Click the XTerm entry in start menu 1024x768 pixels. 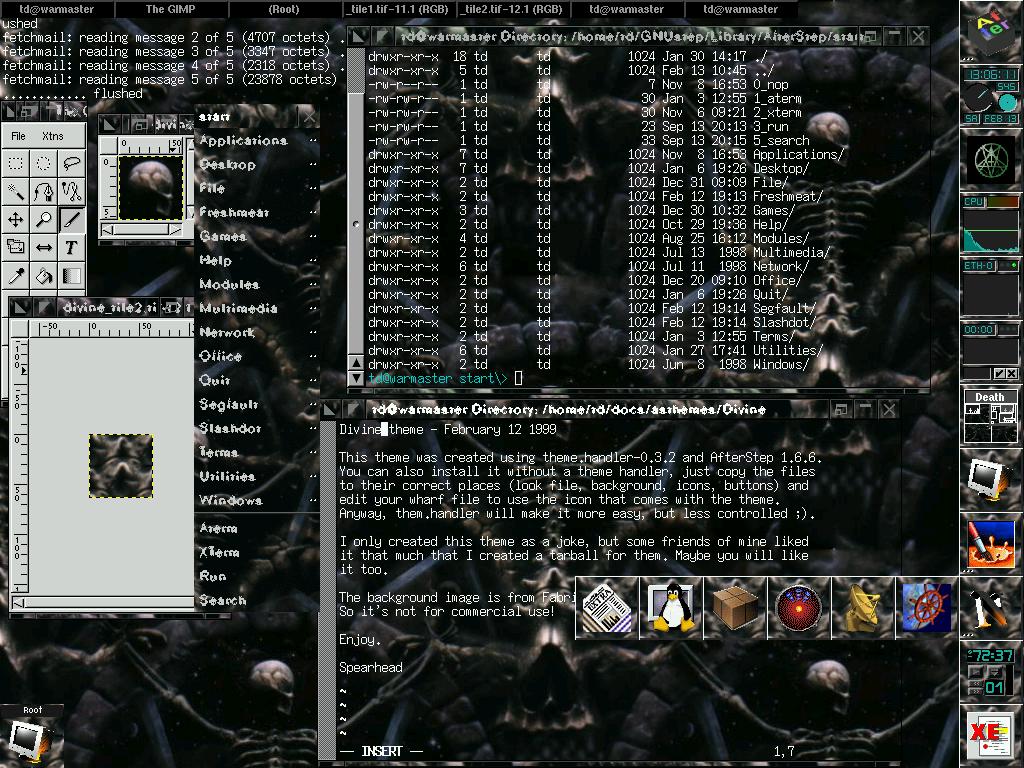pos(220,552)
